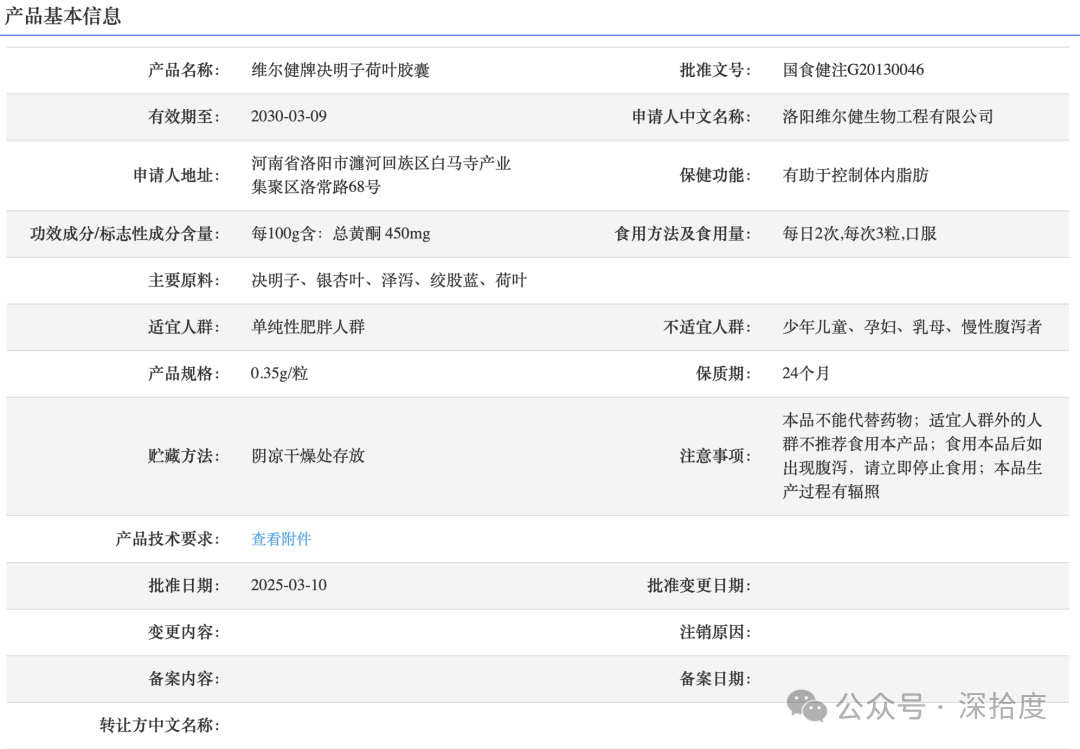Select the label 批准变更日期:
Viewport: 1080px width, 749px height.
tap(699, 585)
